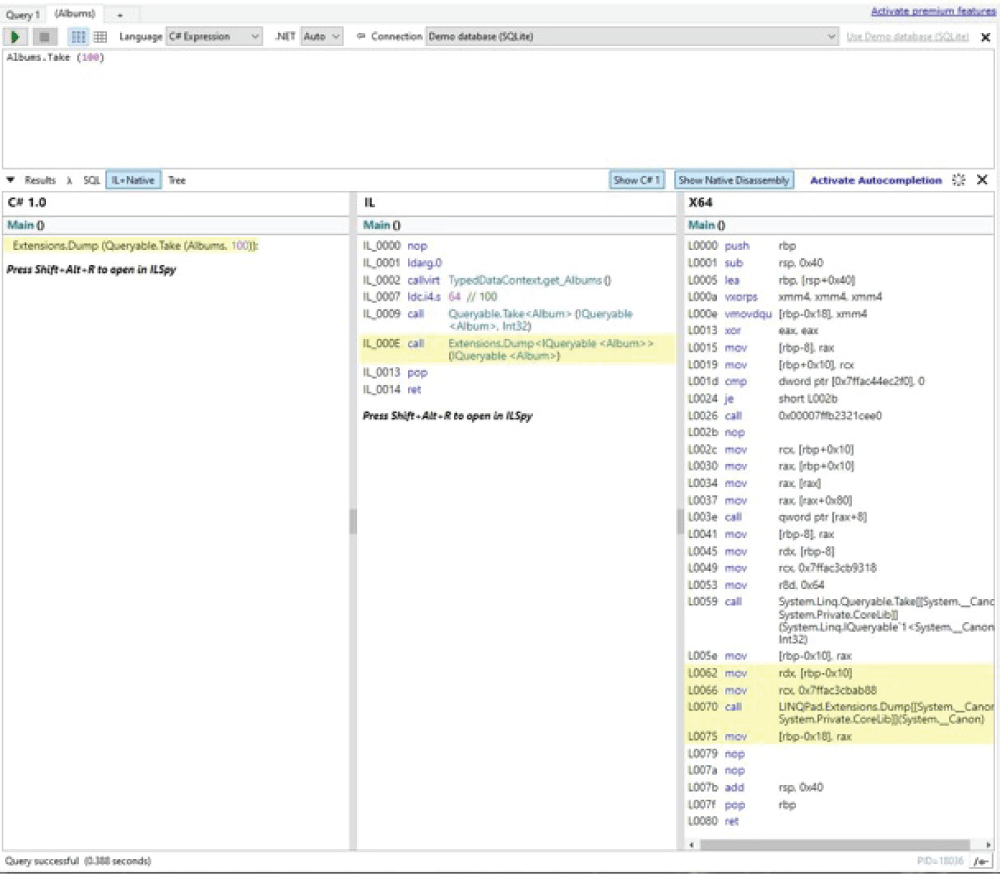
Task: Click the L0053 mov r8d, 0x64 line
Action: (x=756, y=585)
